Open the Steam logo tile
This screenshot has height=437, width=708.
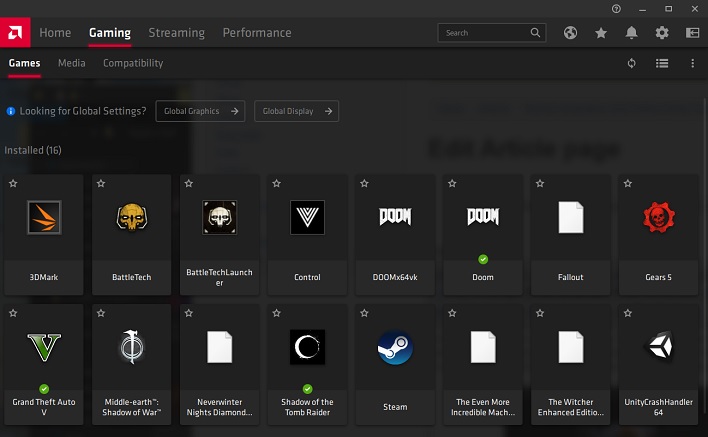tap(395, 347)
